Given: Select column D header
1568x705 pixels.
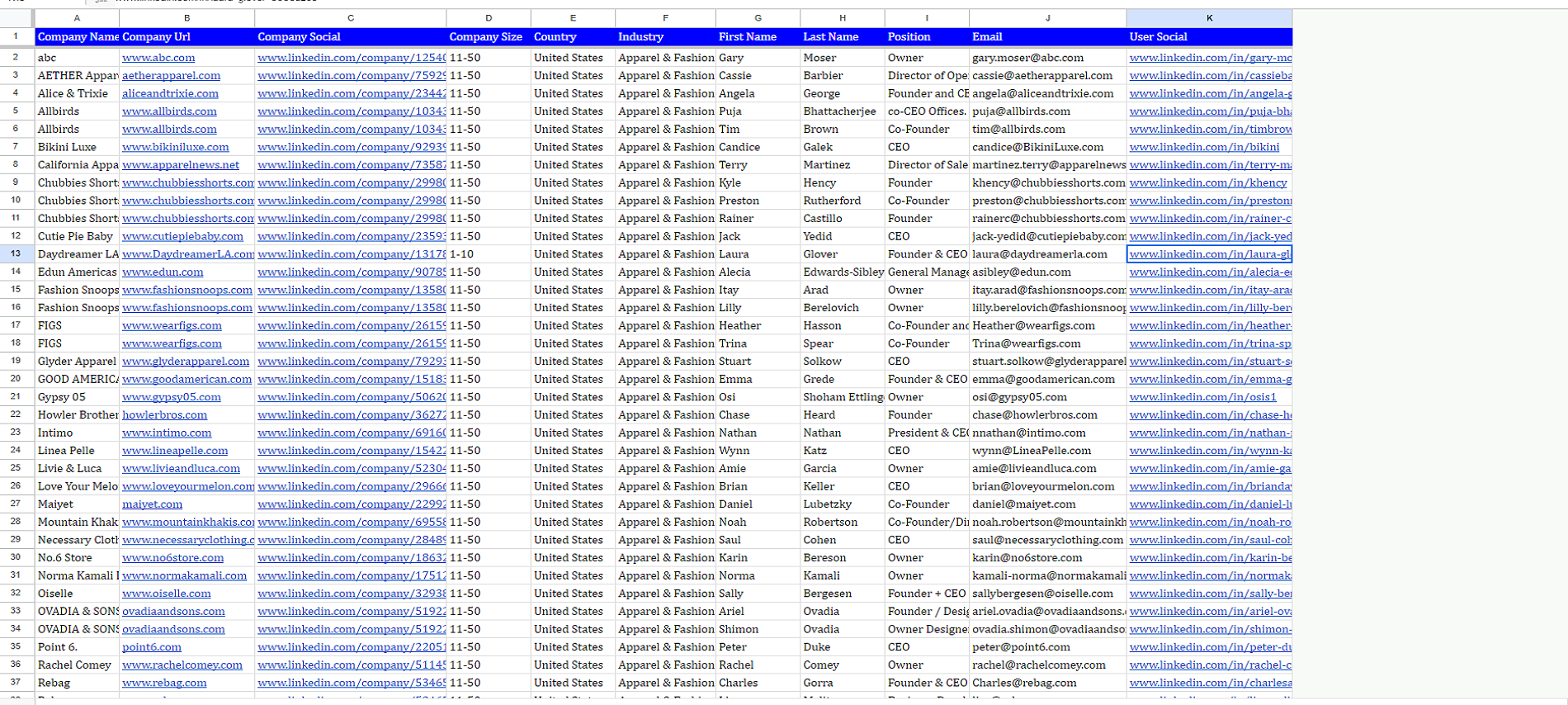Looking at the screenshot, I should (489, 18).
